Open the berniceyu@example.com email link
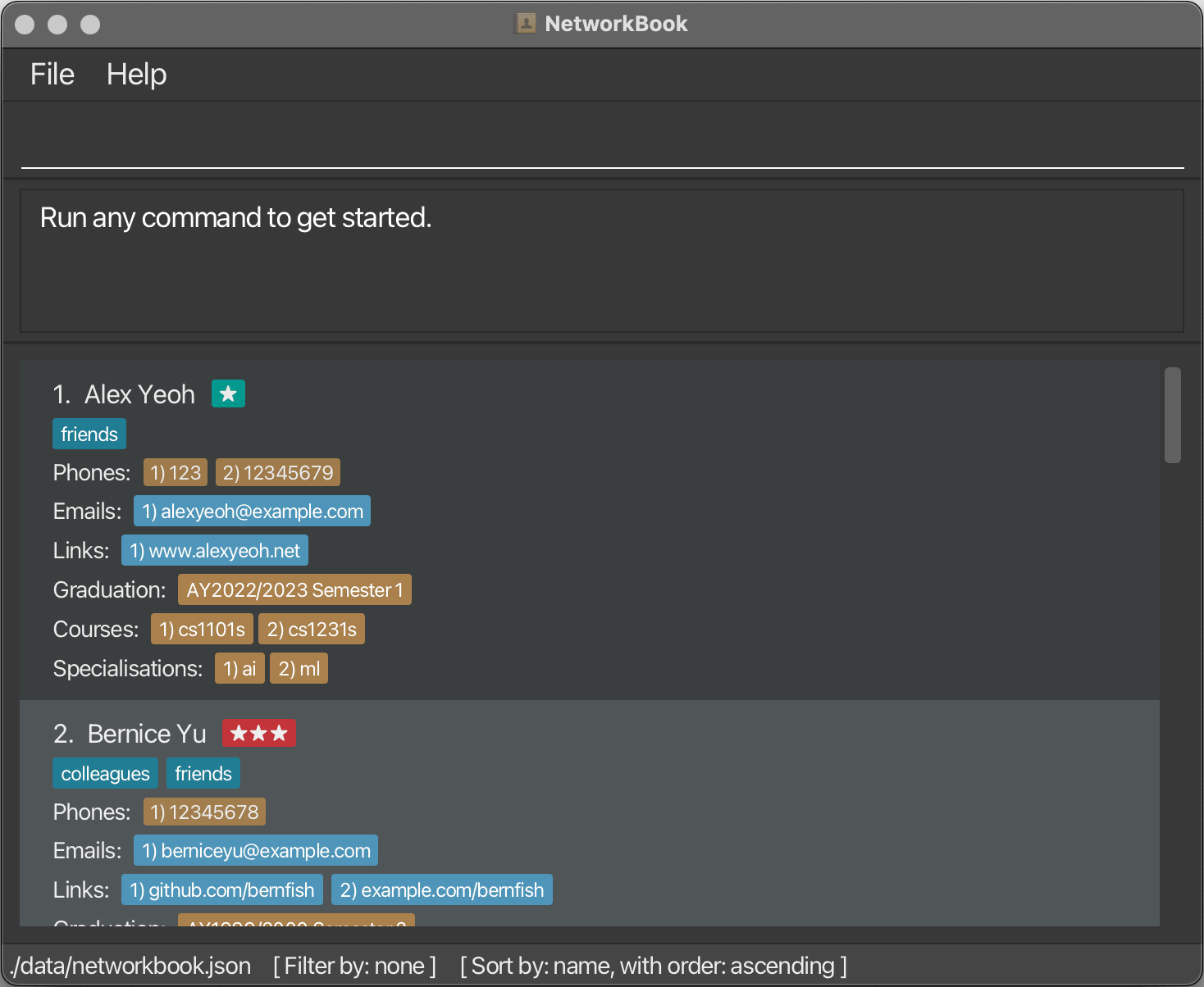This screenshot has height=987, width=1204. [x=256, y=850]
